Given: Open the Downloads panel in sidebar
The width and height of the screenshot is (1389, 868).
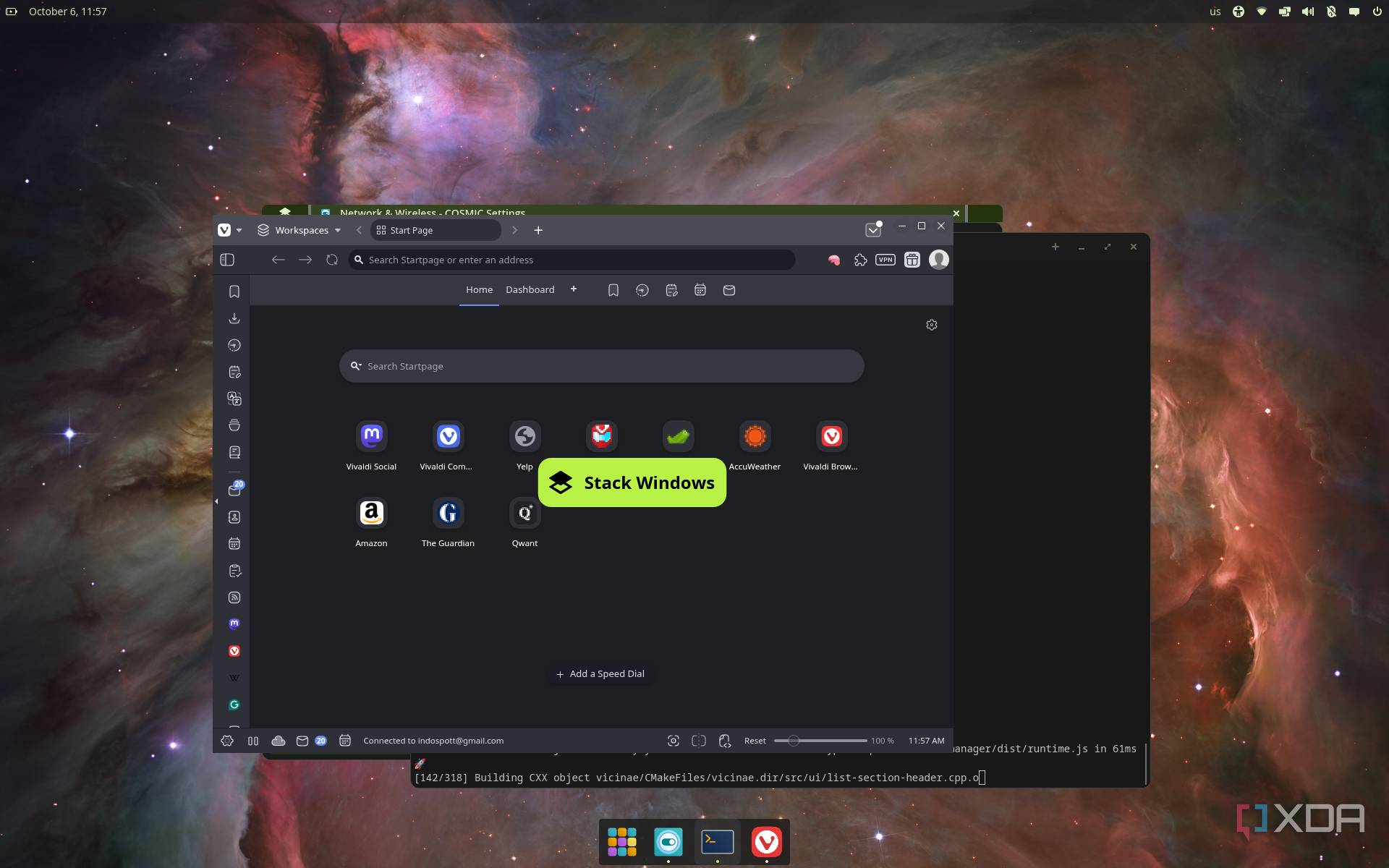Looking at the screenshot, I should (x=234, y=318).
